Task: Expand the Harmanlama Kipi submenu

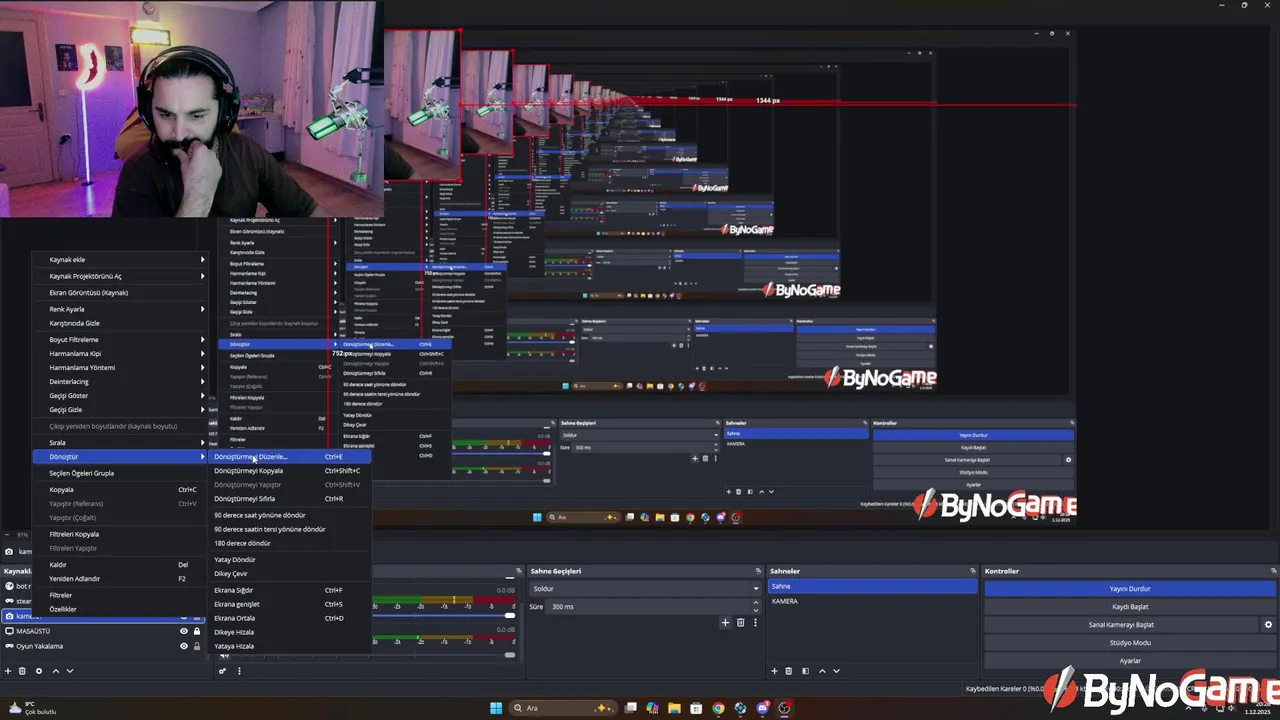Action: pyautogui.click(x=125, y=354)
